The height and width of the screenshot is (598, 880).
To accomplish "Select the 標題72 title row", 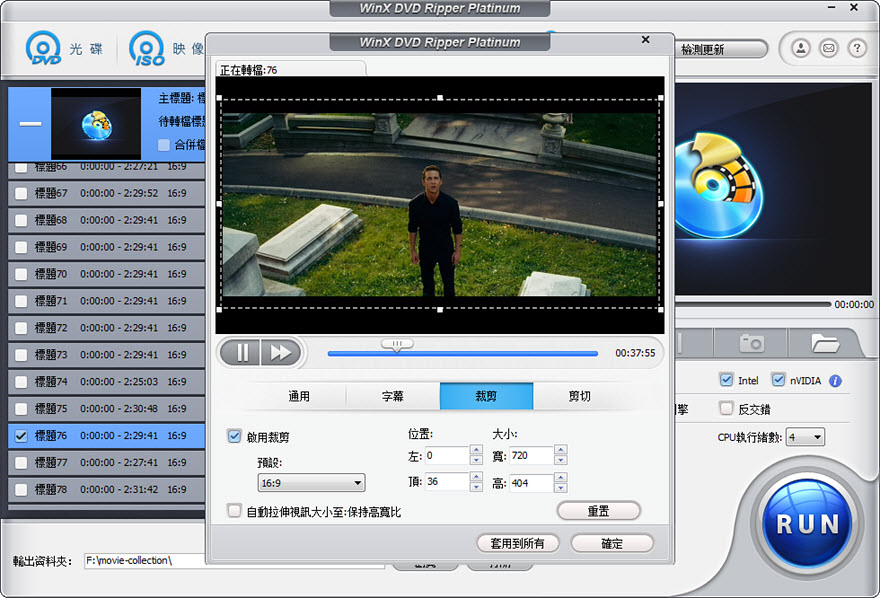I will point(107,328).
